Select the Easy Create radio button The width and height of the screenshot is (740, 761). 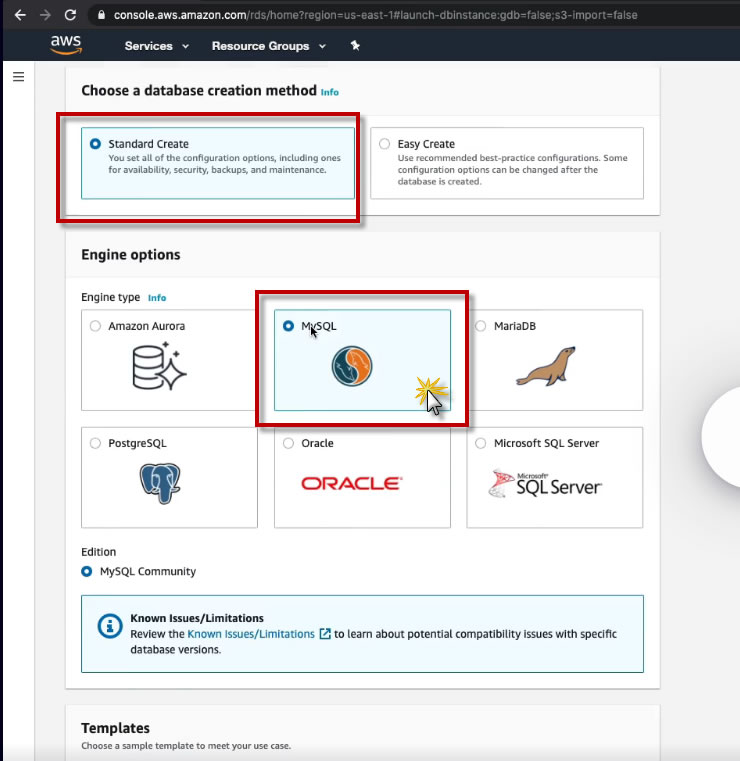[384, 144]
